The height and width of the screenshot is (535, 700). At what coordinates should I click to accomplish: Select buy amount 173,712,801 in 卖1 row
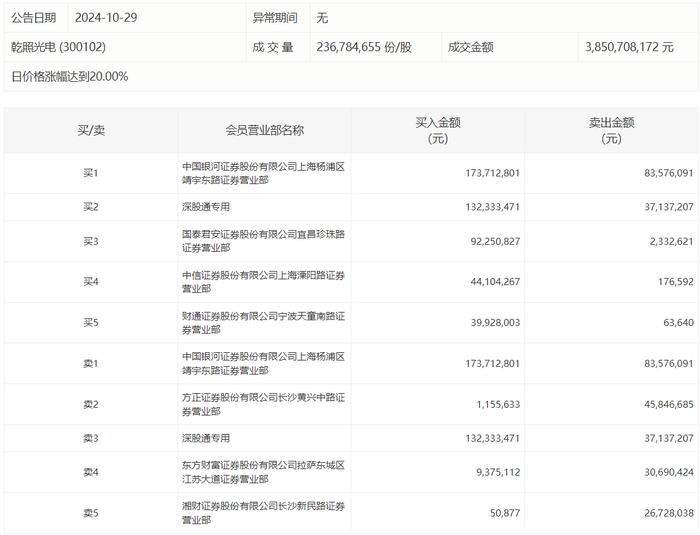492,364
